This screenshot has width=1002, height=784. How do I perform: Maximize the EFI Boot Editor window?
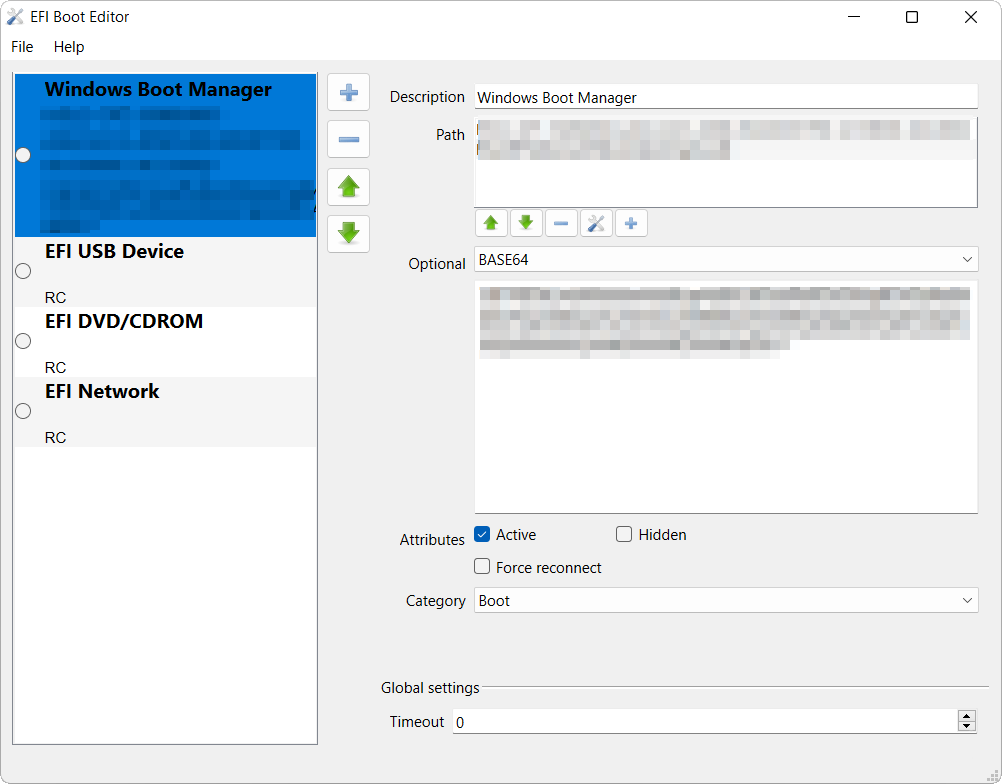pos(912,17)
